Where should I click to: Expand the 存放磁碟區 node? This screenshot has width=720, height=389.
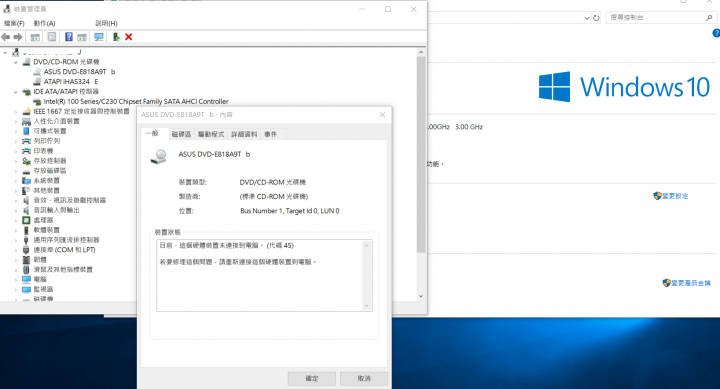(x=16, y=171)
